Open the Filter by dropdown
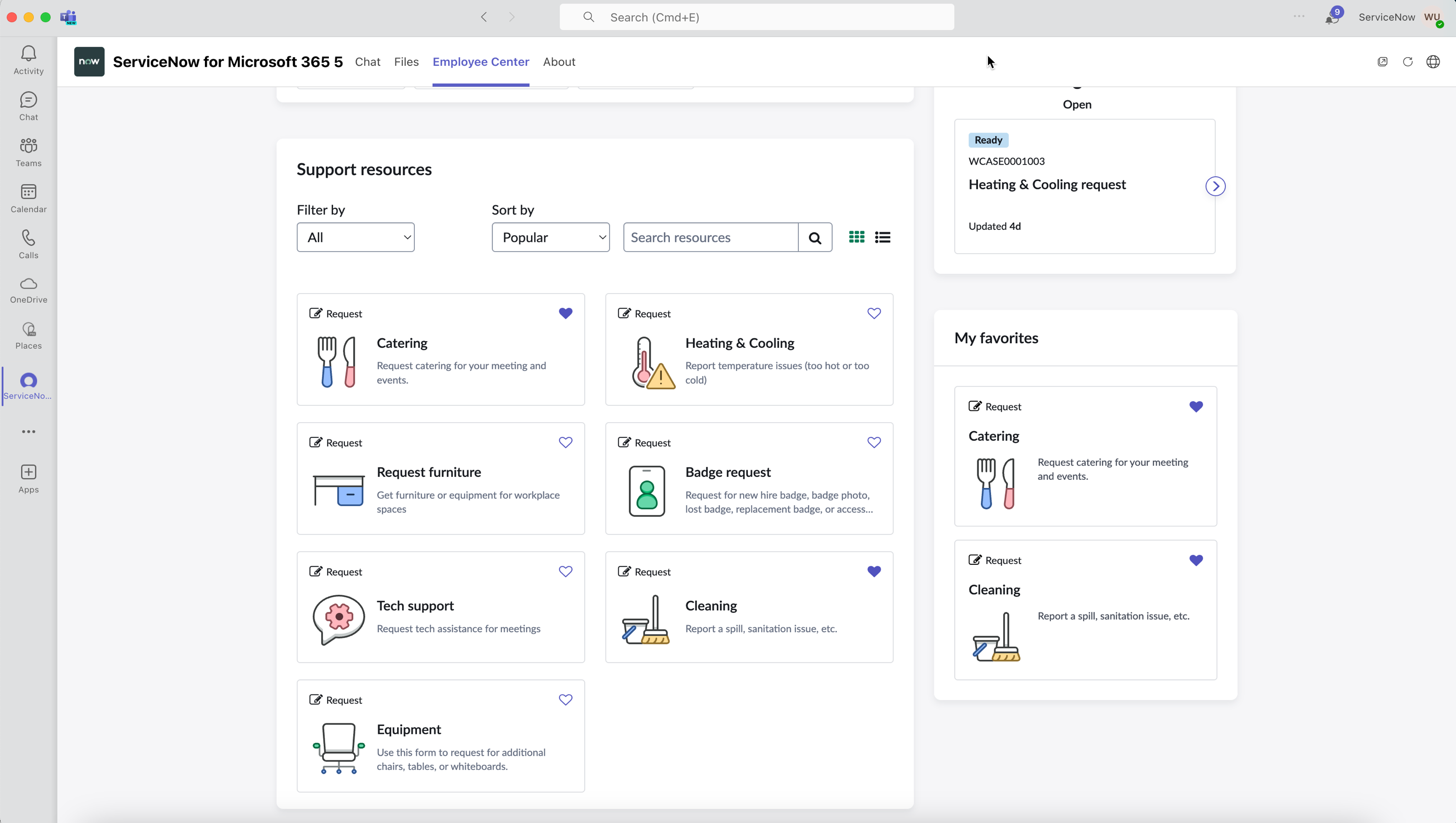Viewport: 1456px width, 823px height. click(356, 237)
